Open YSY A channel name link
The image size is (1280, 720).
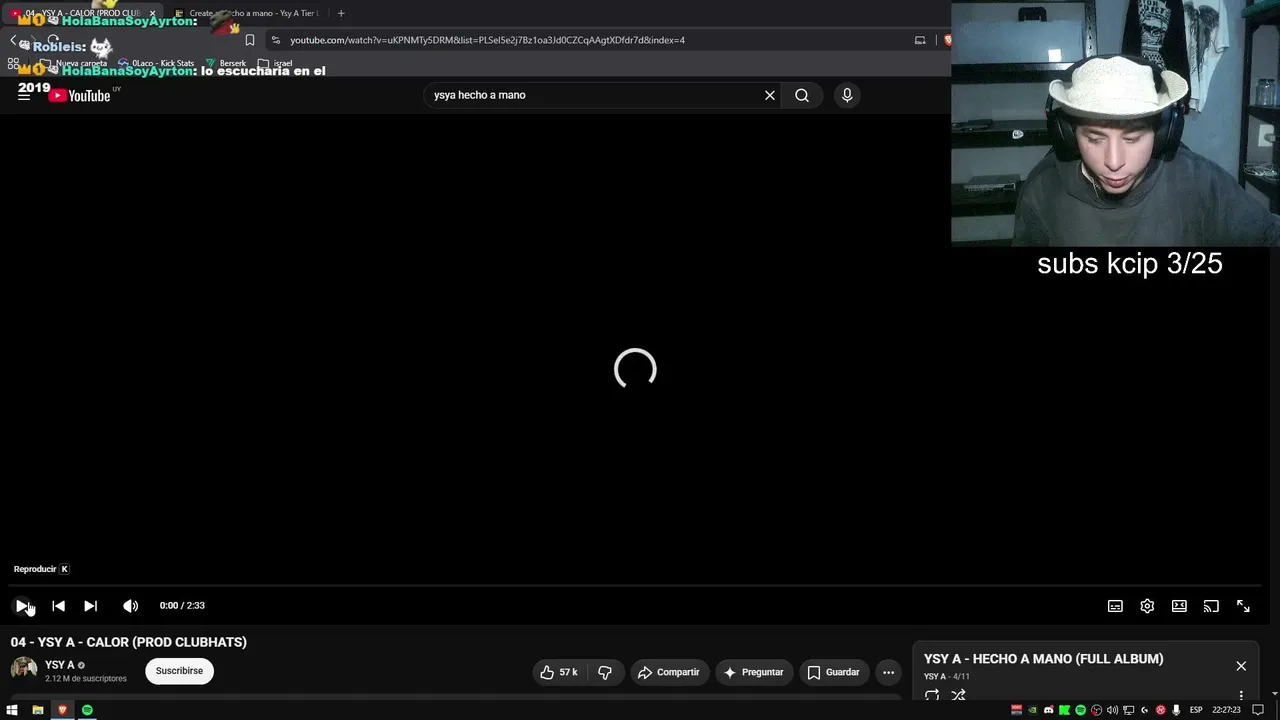tap(60, 665)
